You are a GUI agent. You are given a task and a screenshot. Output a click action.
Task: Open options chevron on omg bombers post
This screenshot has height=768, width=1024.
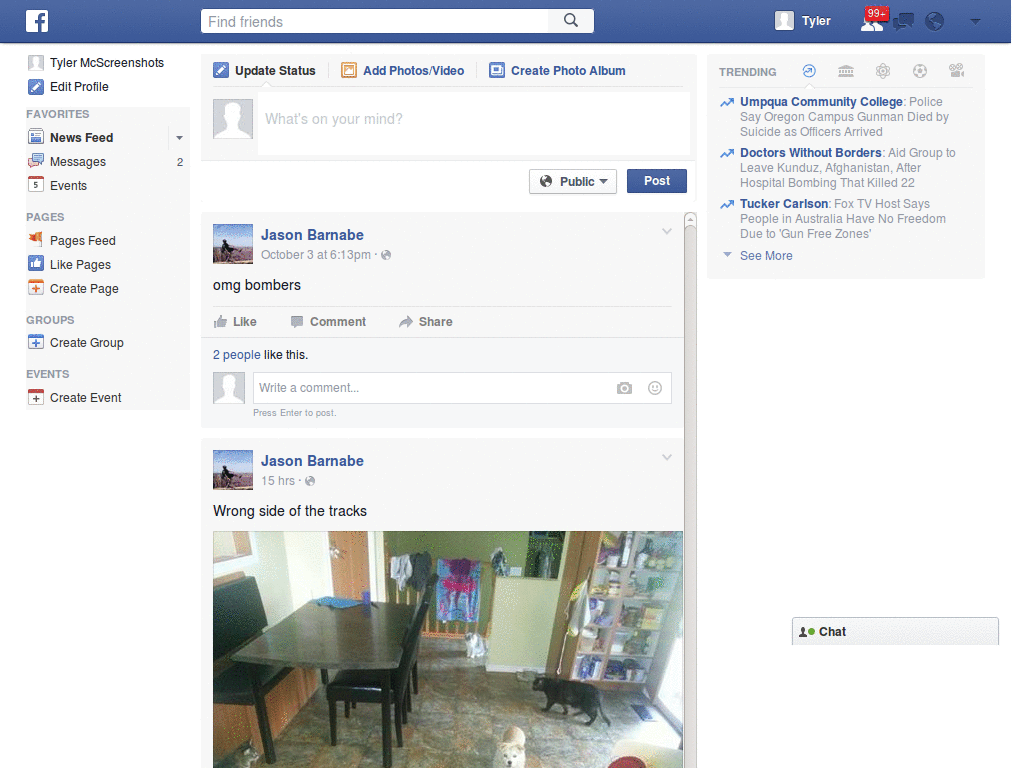[667, 231]
